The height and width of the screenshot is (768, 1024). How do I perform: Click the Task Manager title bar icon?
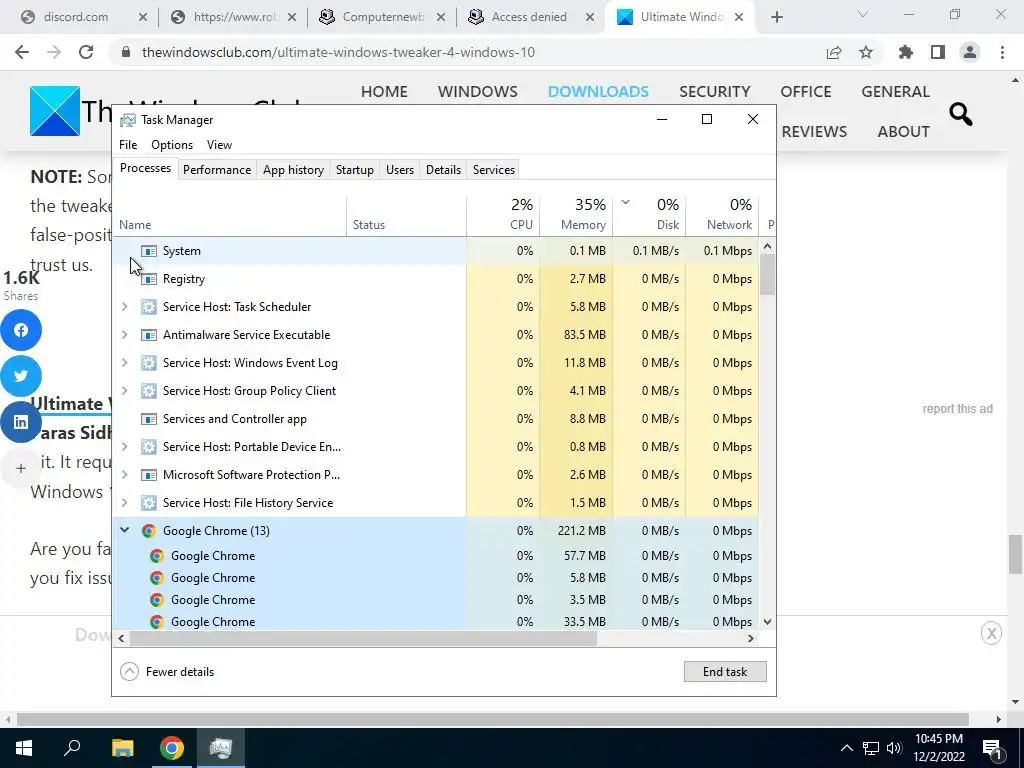[128, 120]
